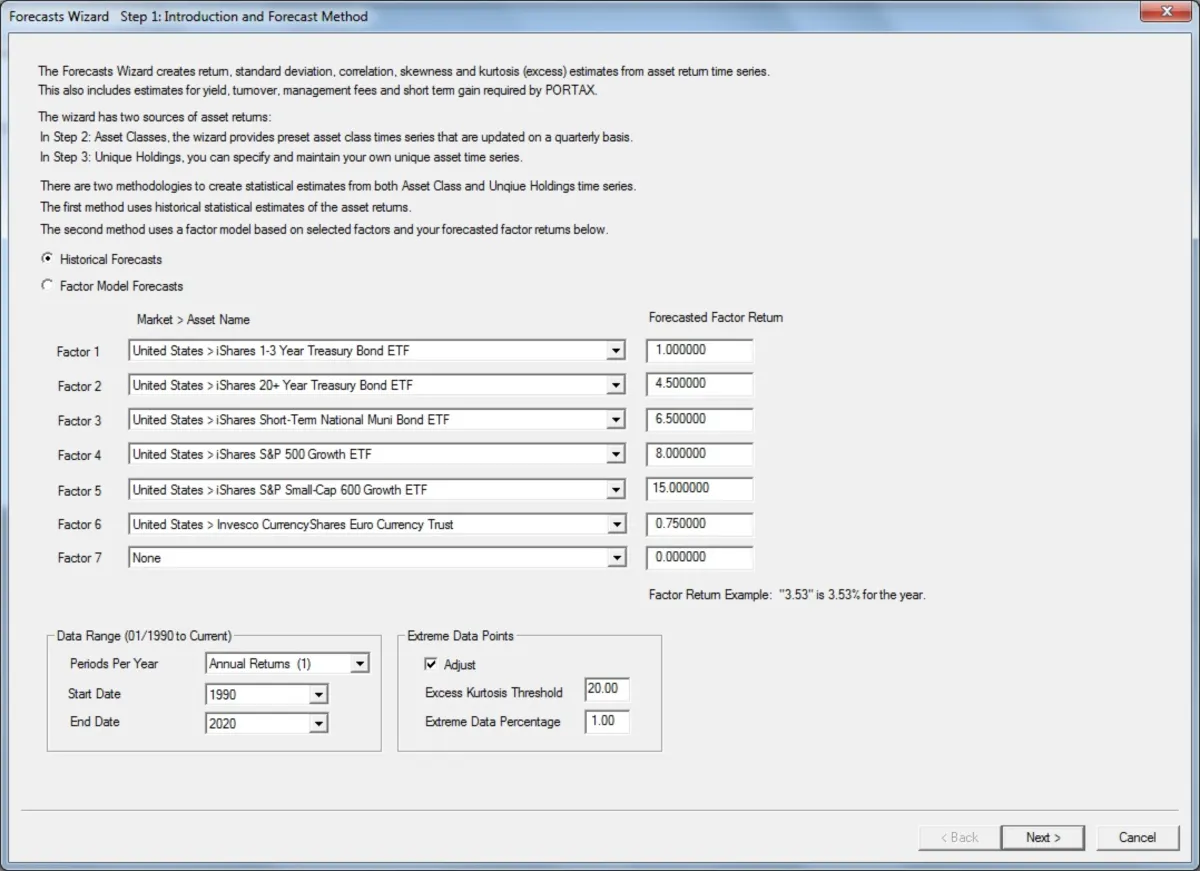Viewport: 1200px width, 871px height.
Task: Click the disabled Back button
Action: [x=959, y=838]
